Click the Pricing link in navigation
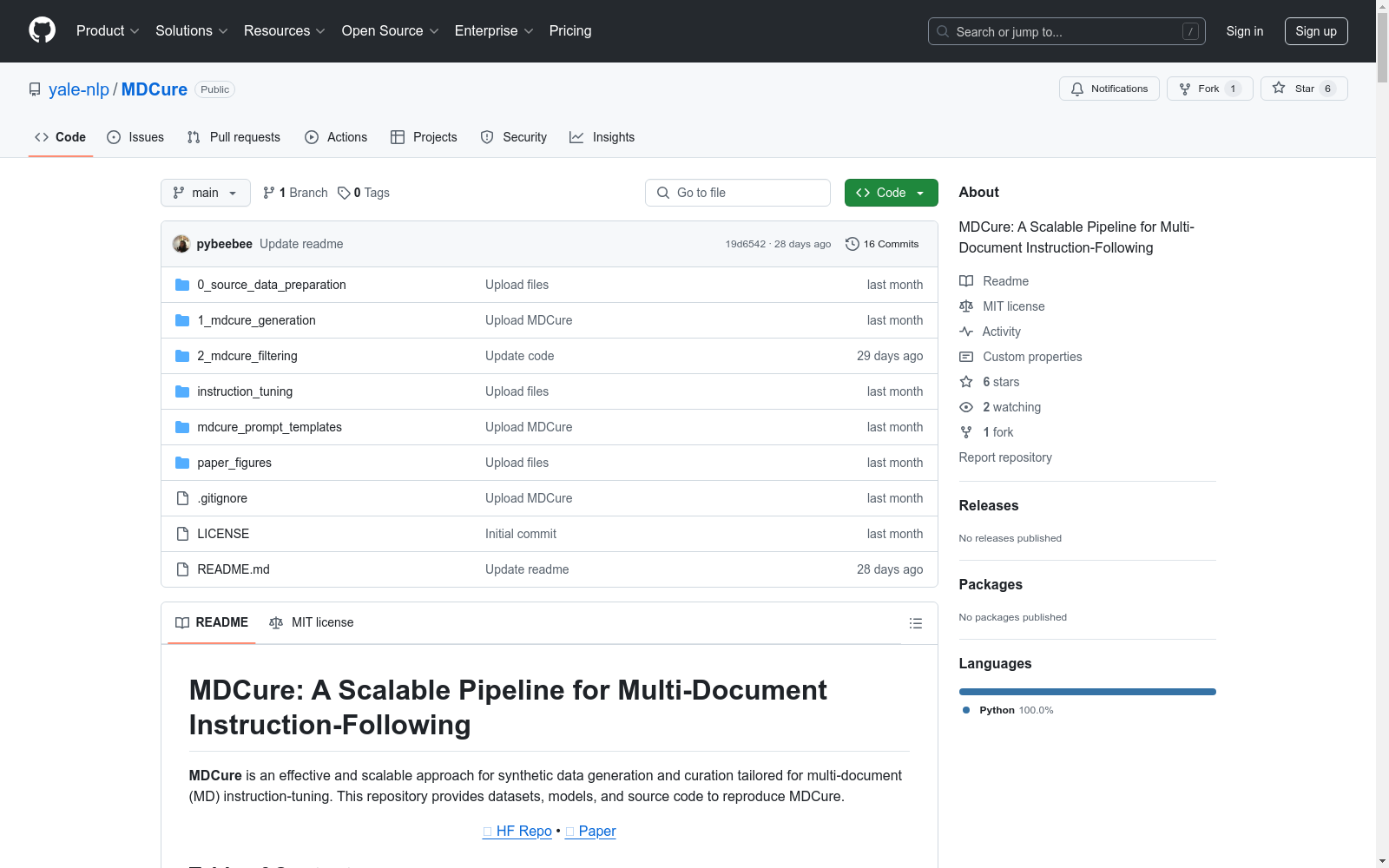This screenshot has width=1389, height=868. click(x=570, y=31)
